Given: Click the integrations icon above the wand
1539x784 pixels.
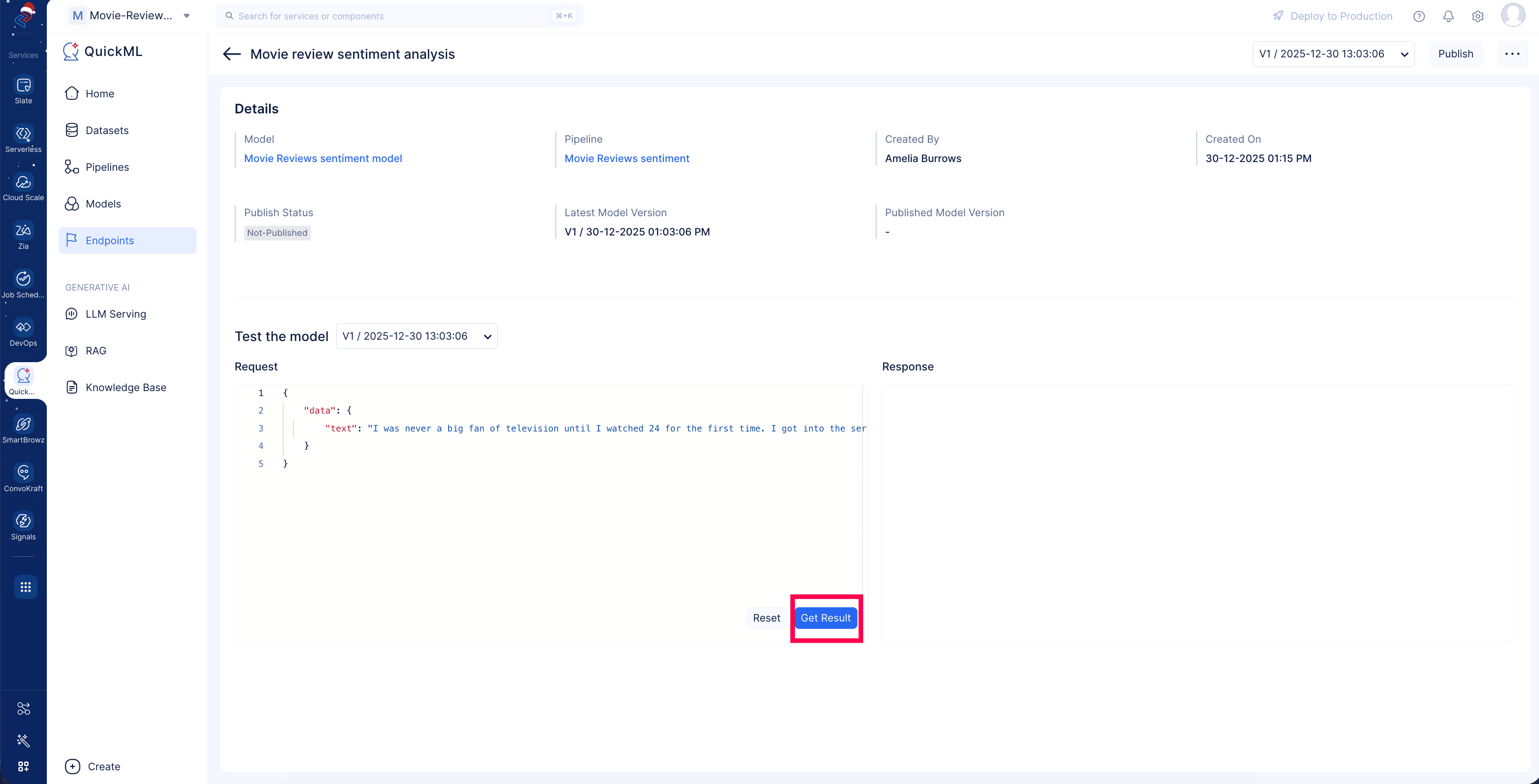Looking at the screenshot, I should [23, 709].
